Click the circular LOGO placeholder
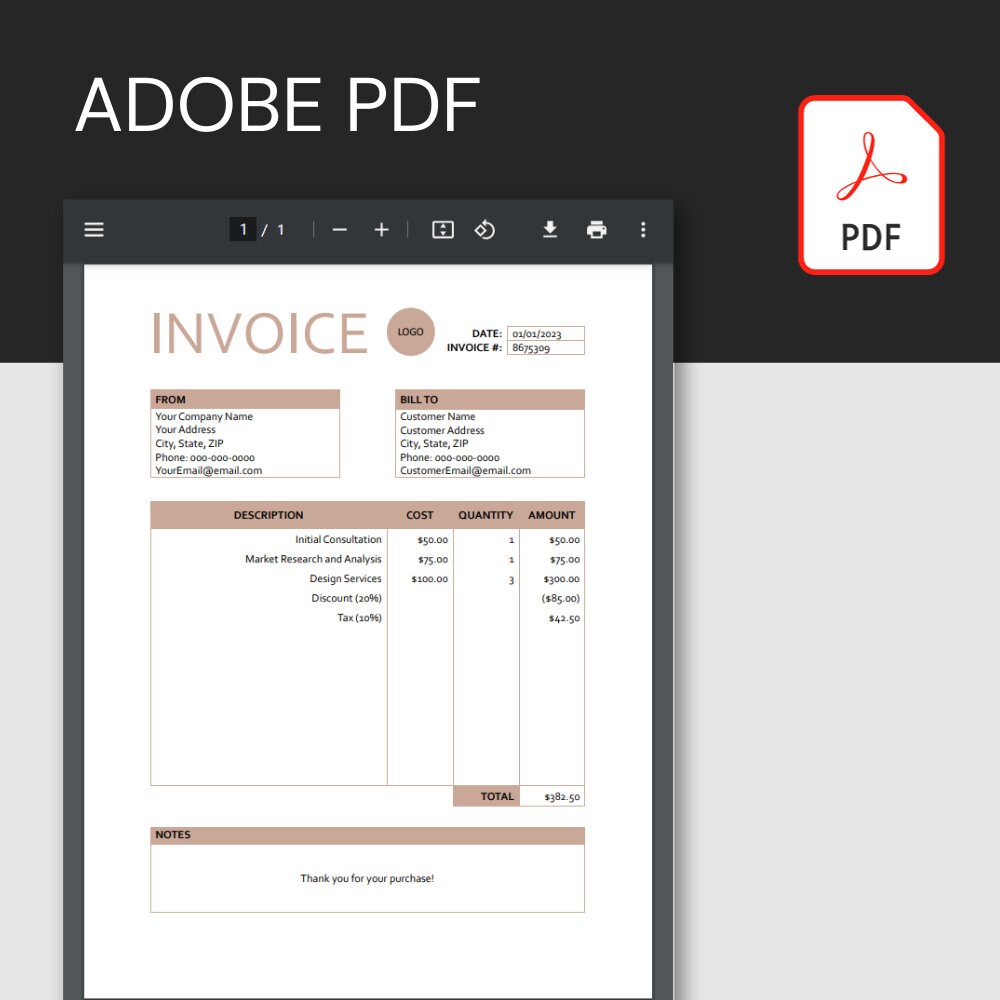The image size is (1000, 1000). click(410, 332)
